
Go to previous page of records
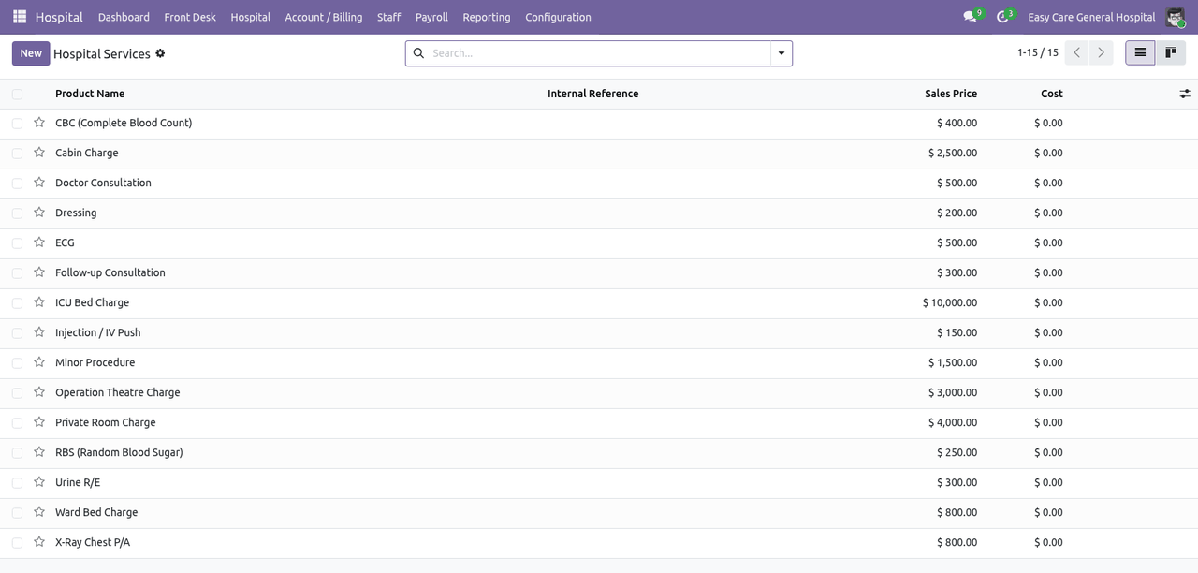1077,53
